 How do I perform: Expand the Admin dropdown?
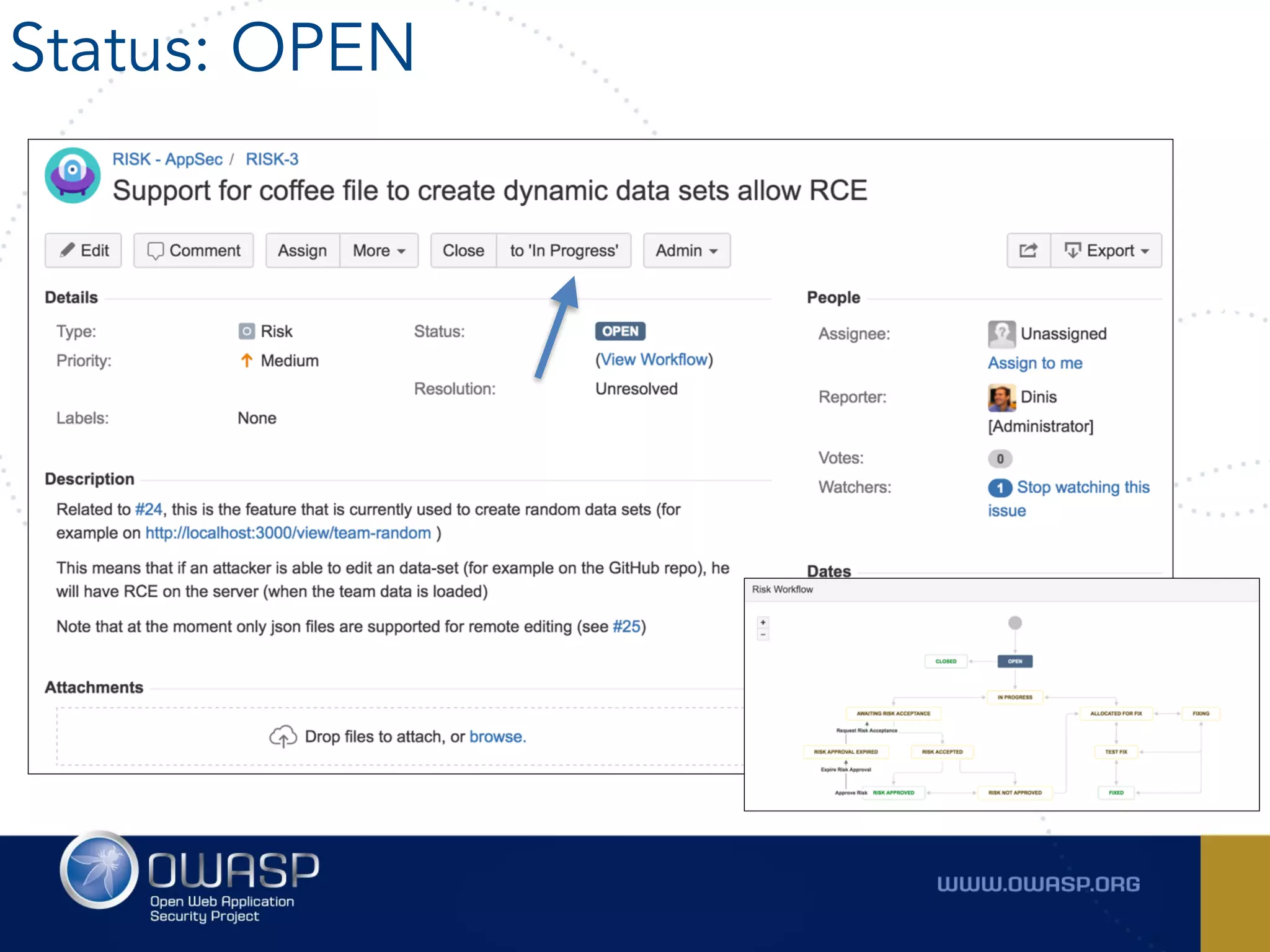(686, 250)
